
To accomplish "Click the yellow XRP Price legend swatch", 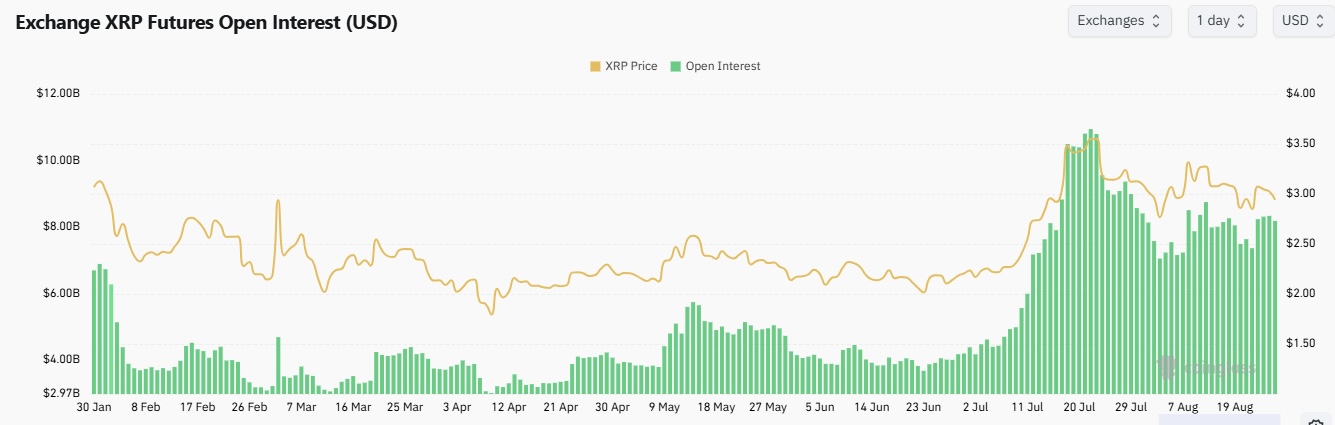I will 596,66.
